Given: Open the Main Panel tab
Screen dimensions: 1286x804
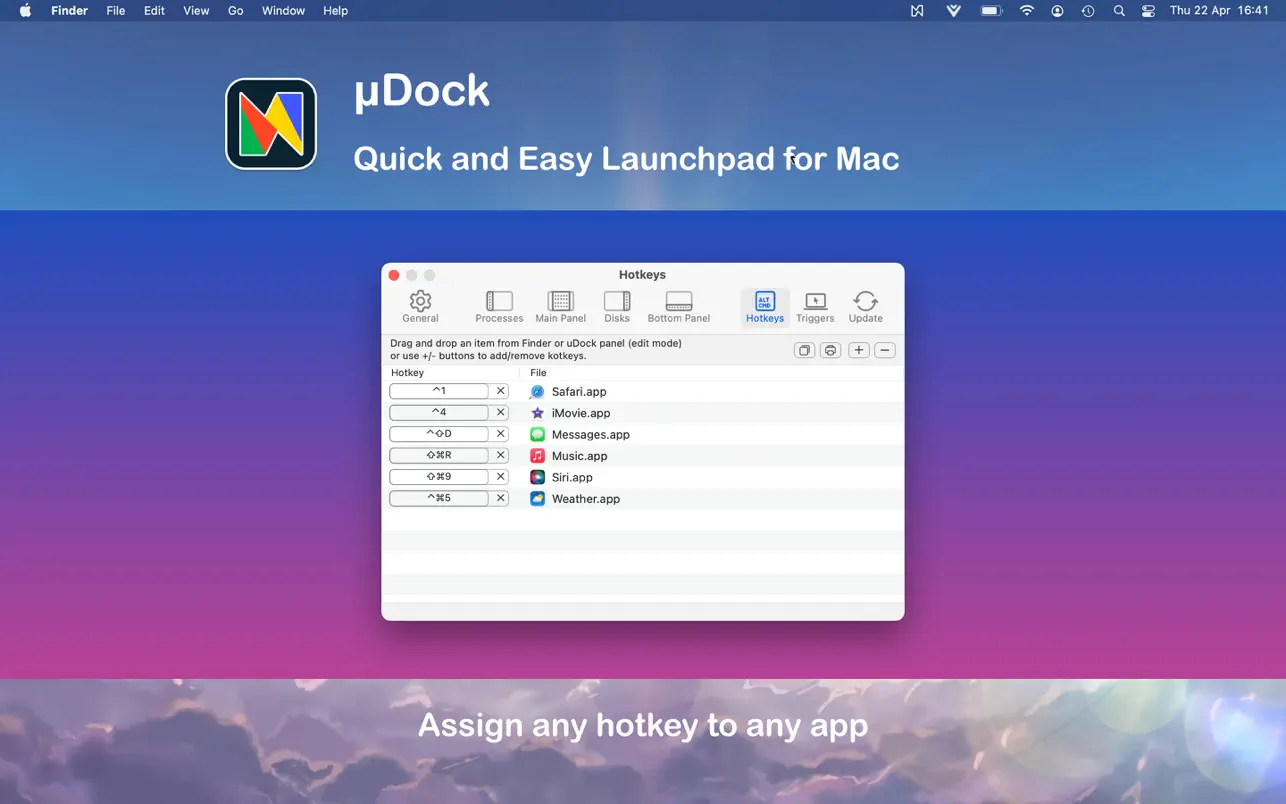Looking at the screenshot, I should (x=560, y=306).
